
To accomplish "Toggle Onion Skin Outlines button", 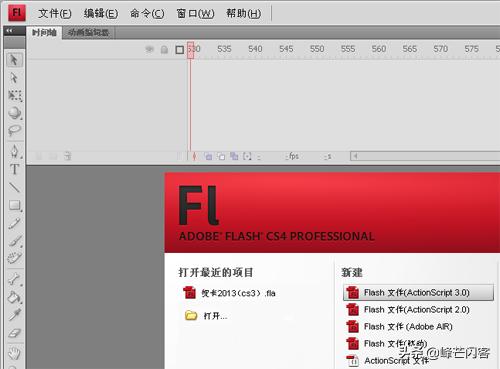I will coord(221,156).
